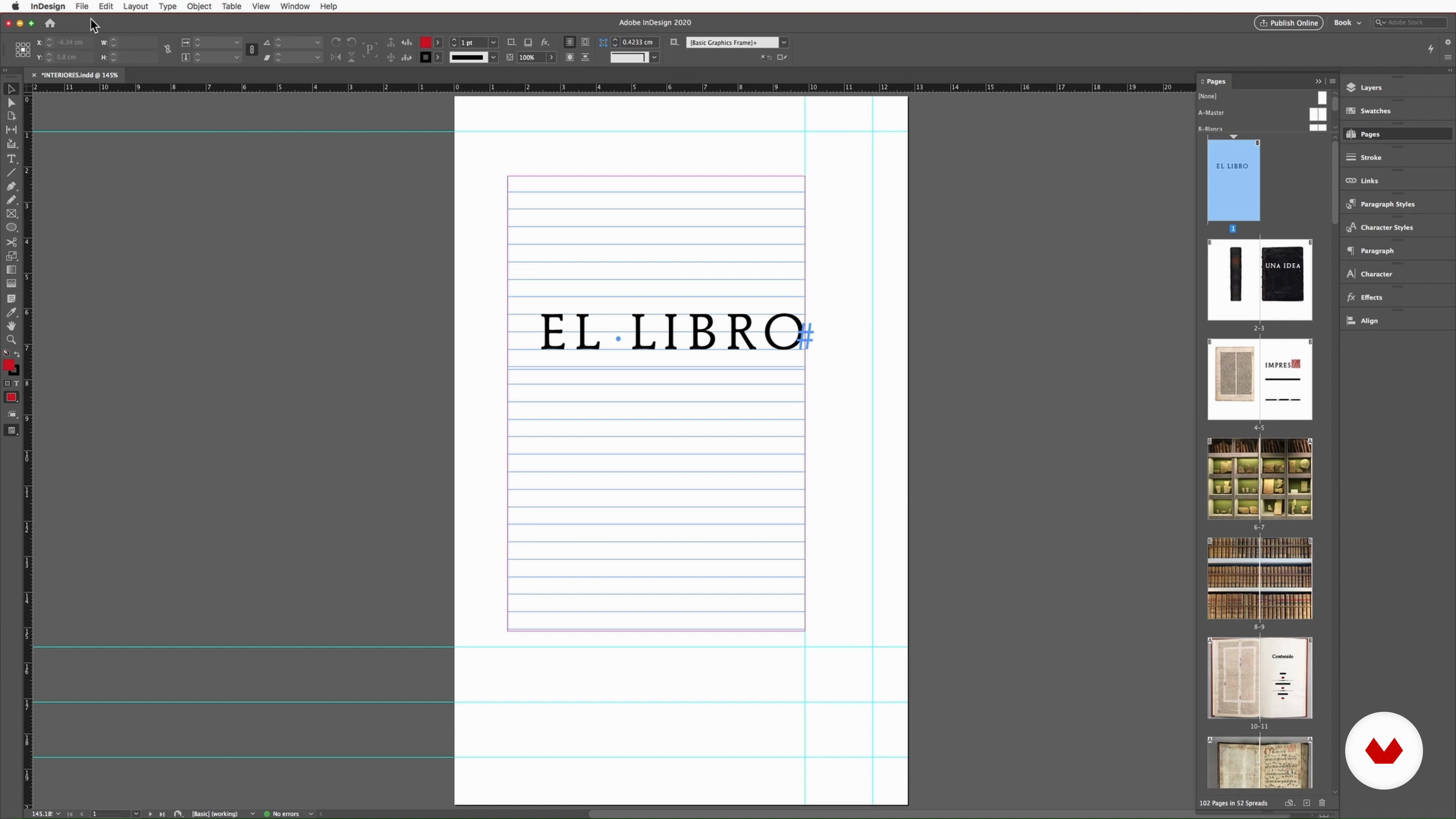The width and height of the screenshot is (1456, 819).
Task: Open the Book workspace switcher dropdown
Action: point(1348,23)
